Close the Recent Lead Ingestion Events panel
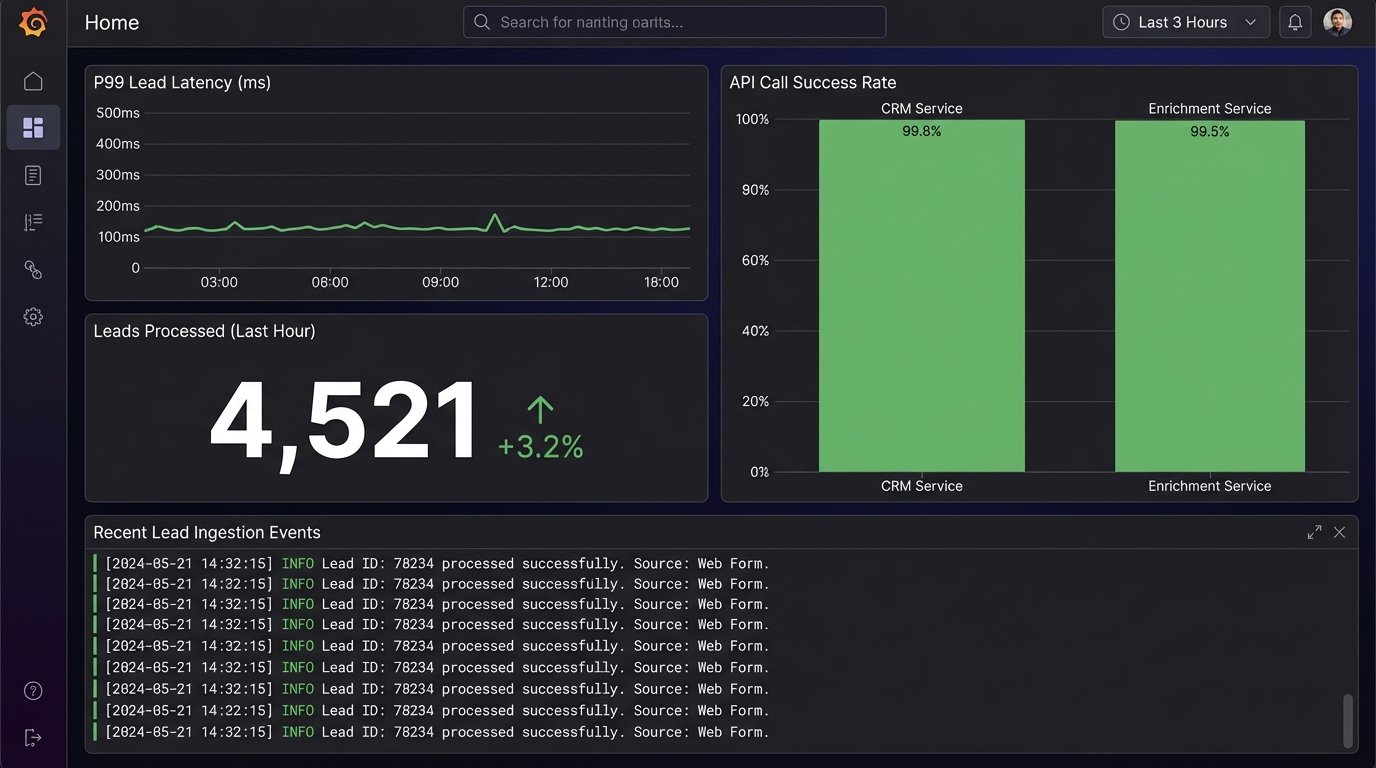The width and height of the screenshot is (1376, 768). coord(1339,532)
